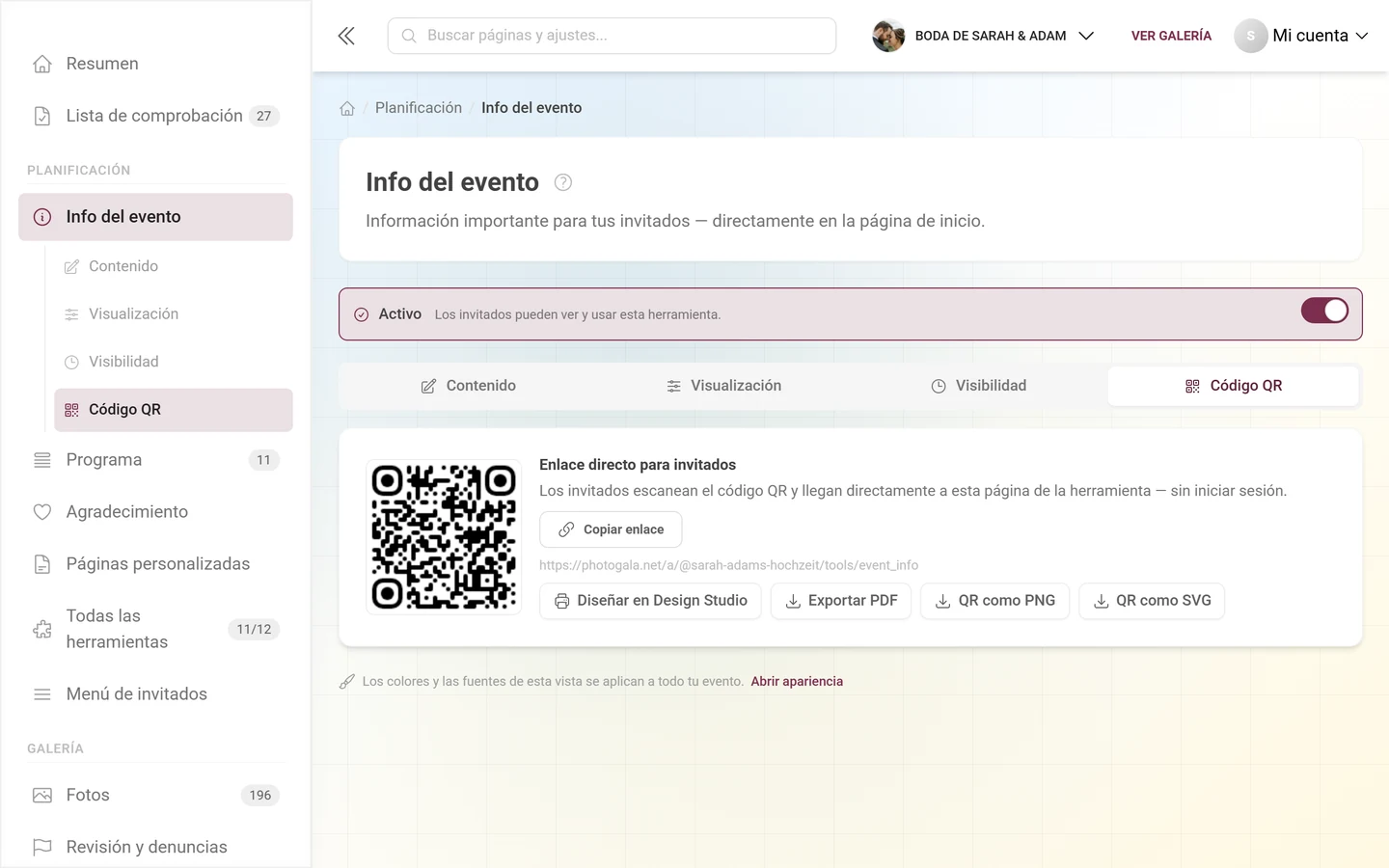Click Diseñar en Design Studio button
The image size is (1389, 868).
pyautogui.click(x=650, y=601)
